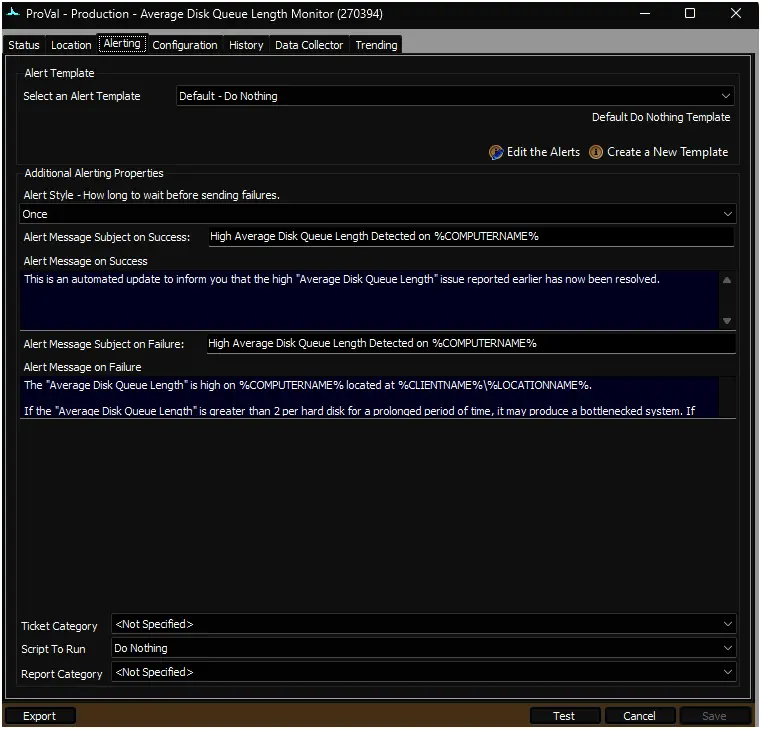Click the Test button
Image resolution: width=761 pixels, height=729 pixels.
[564, 716]
